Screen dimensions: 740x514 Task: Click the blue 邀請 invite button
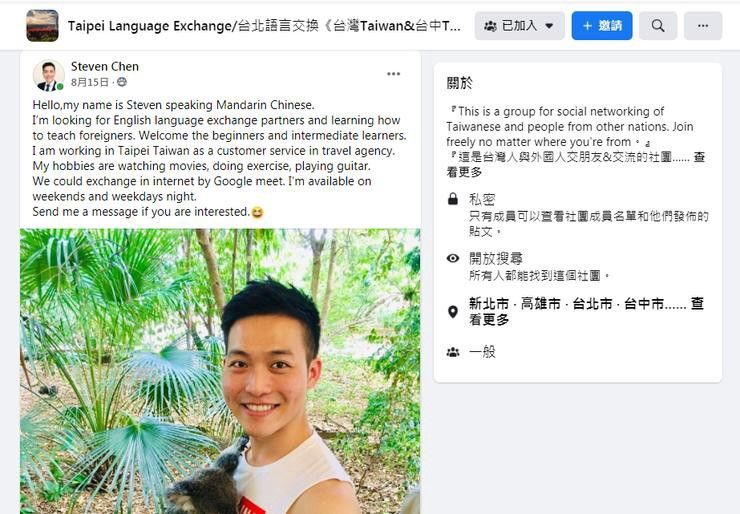pos(602,25)
